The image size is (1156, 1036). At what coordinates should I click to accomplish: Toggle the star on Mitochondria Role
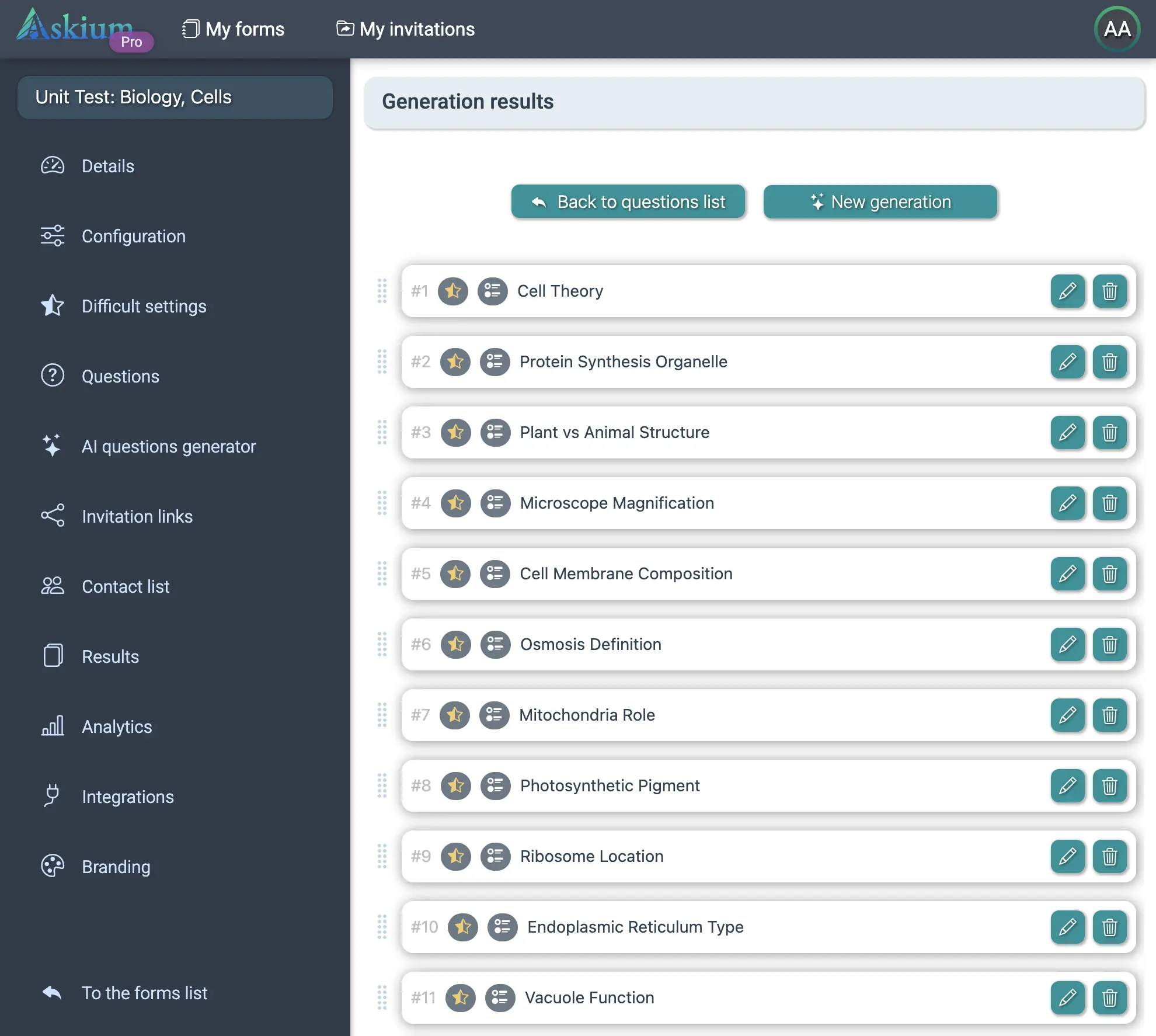454,715
